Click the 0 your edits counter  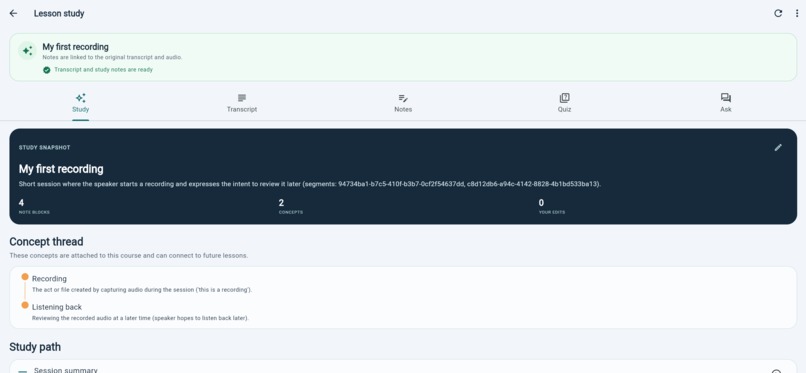552,206
